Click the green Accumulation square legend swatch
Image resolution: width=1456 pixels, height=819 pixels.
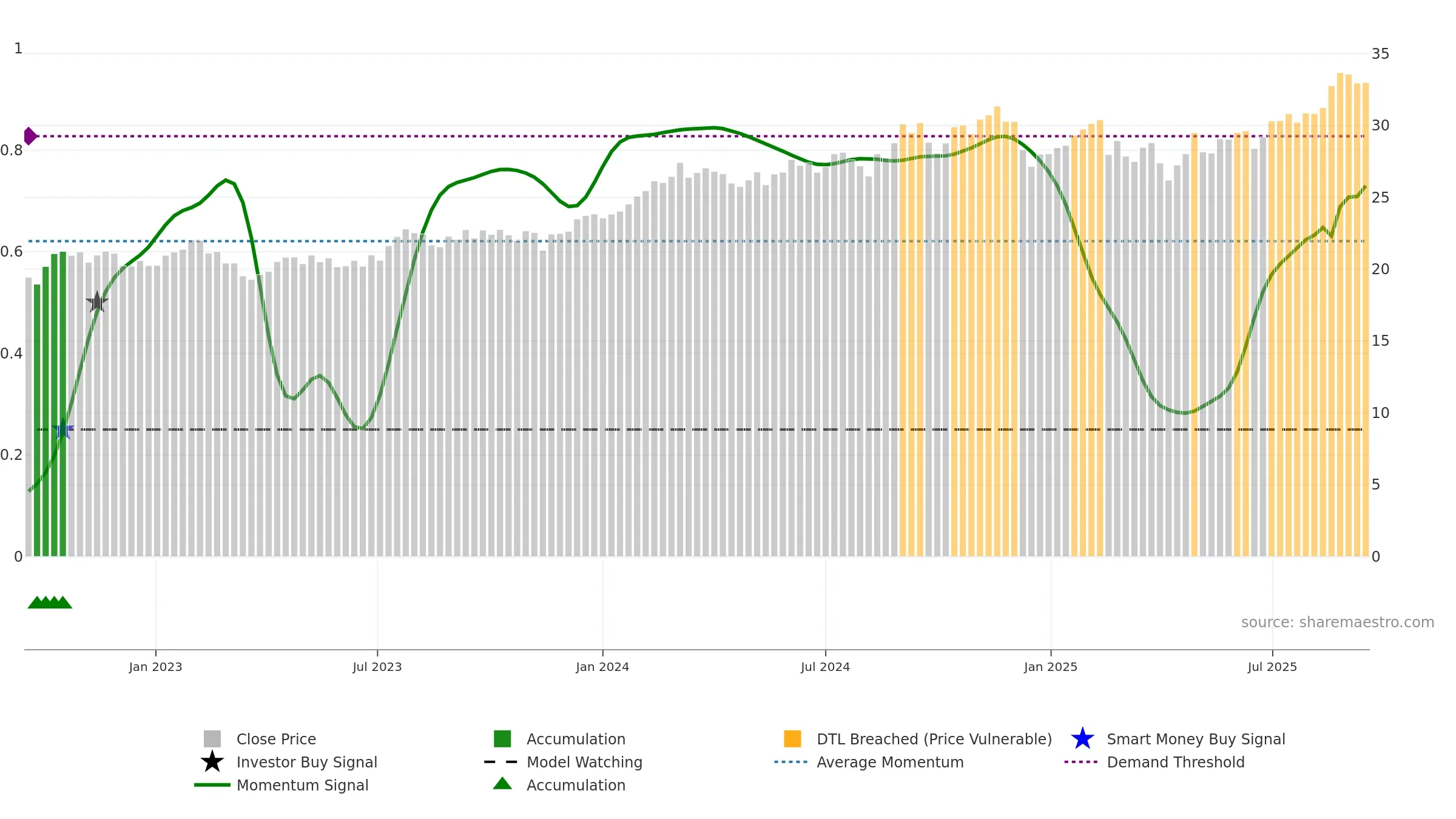click(502, 739)
